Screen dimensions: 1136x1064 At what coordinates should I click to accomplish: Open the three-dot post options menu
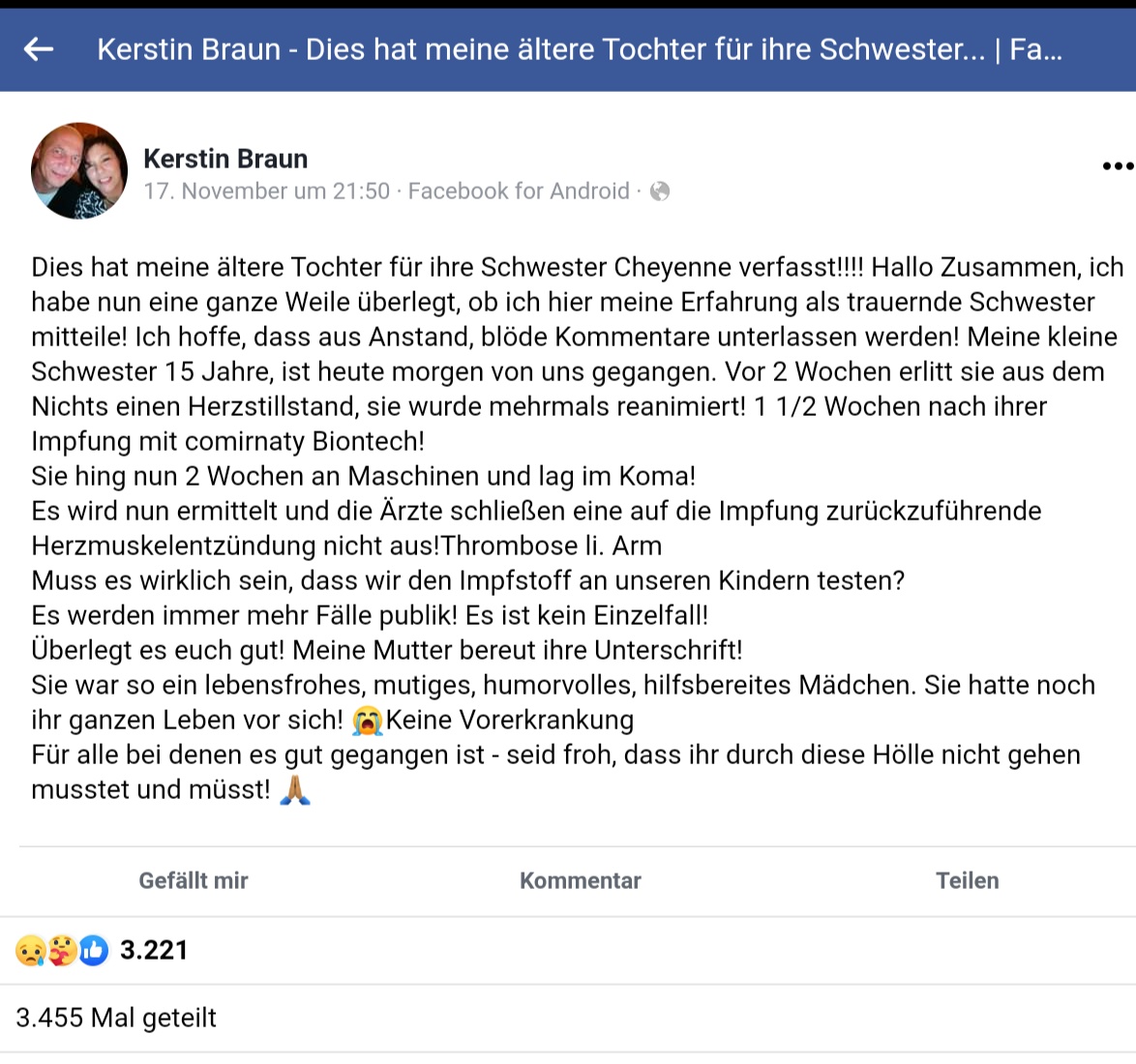pos(1117,166)
